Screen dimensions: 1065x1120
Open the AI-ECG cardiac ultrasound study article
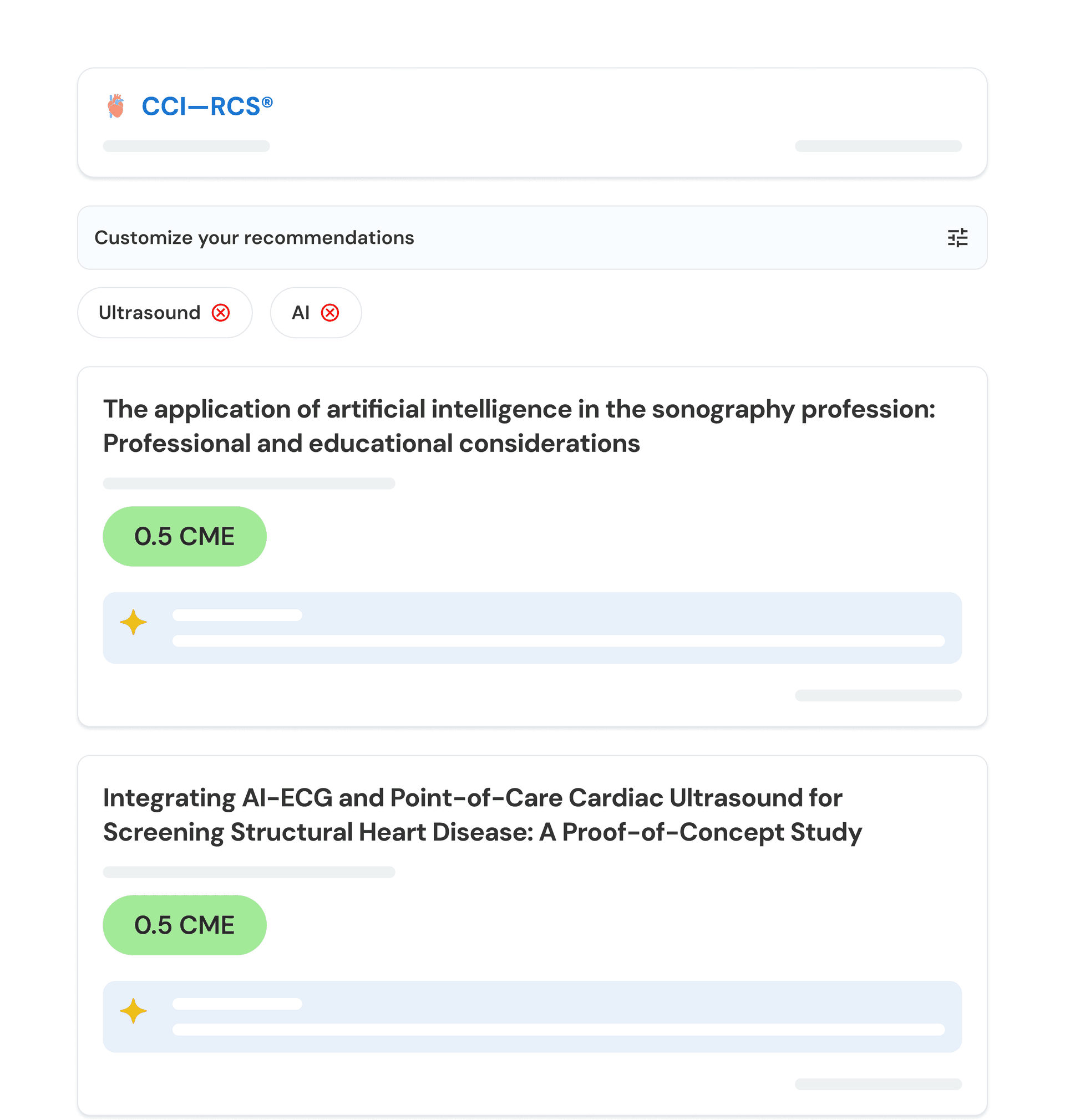click(482, 814)
